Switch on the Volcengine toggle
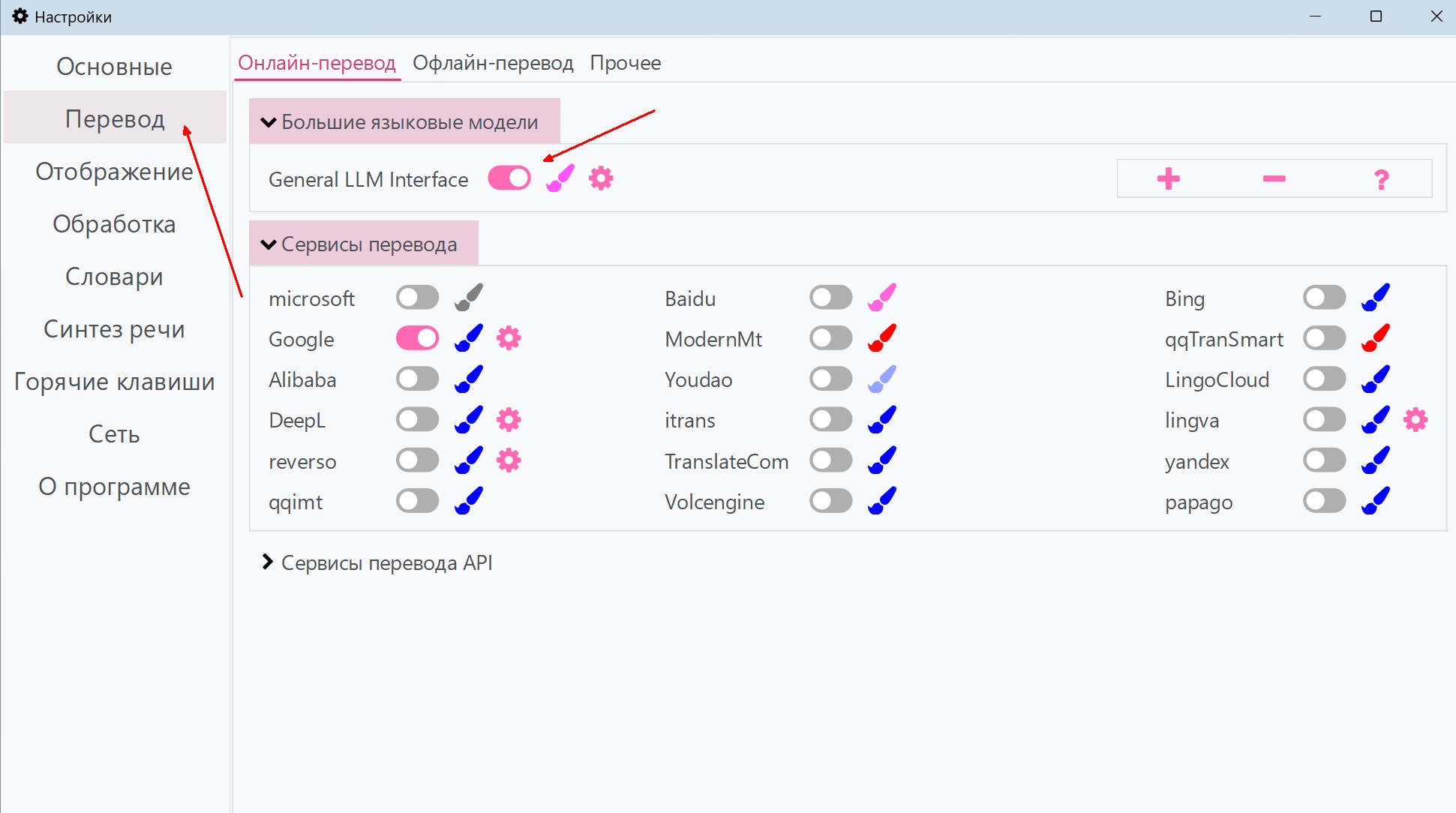1456x813 pixels. 831,500
